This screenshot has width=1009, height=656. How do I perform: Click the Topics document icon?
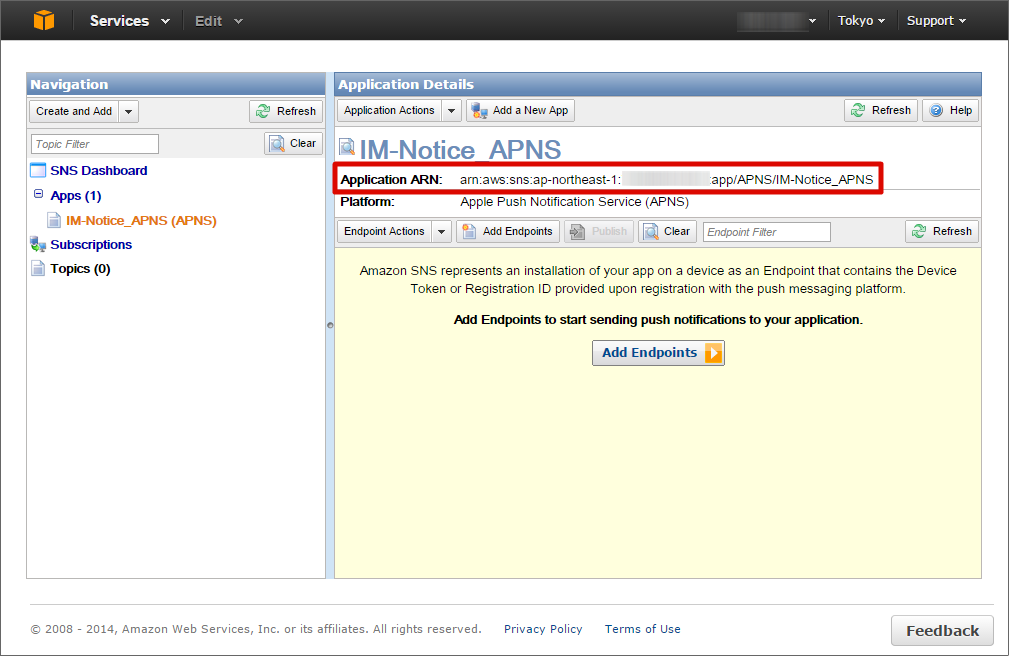pos(39,268)
